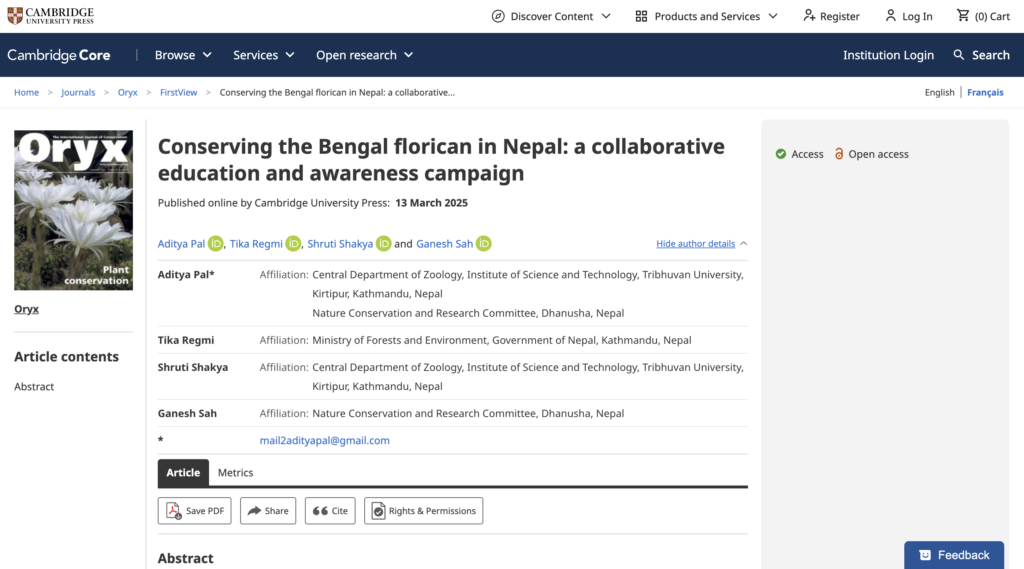Open the Discover Content dropdown
The image size is (1024, 569).
tap(542, 16)
